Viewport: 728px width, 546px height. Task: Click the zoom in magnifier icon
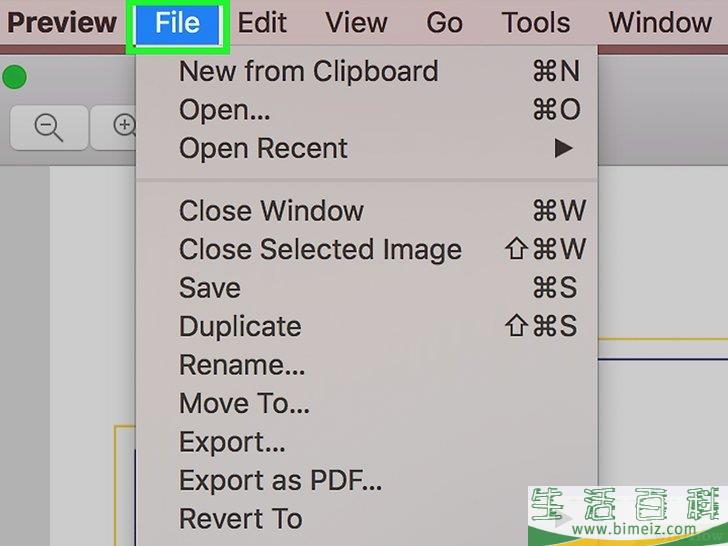click(x=124, y=126)
